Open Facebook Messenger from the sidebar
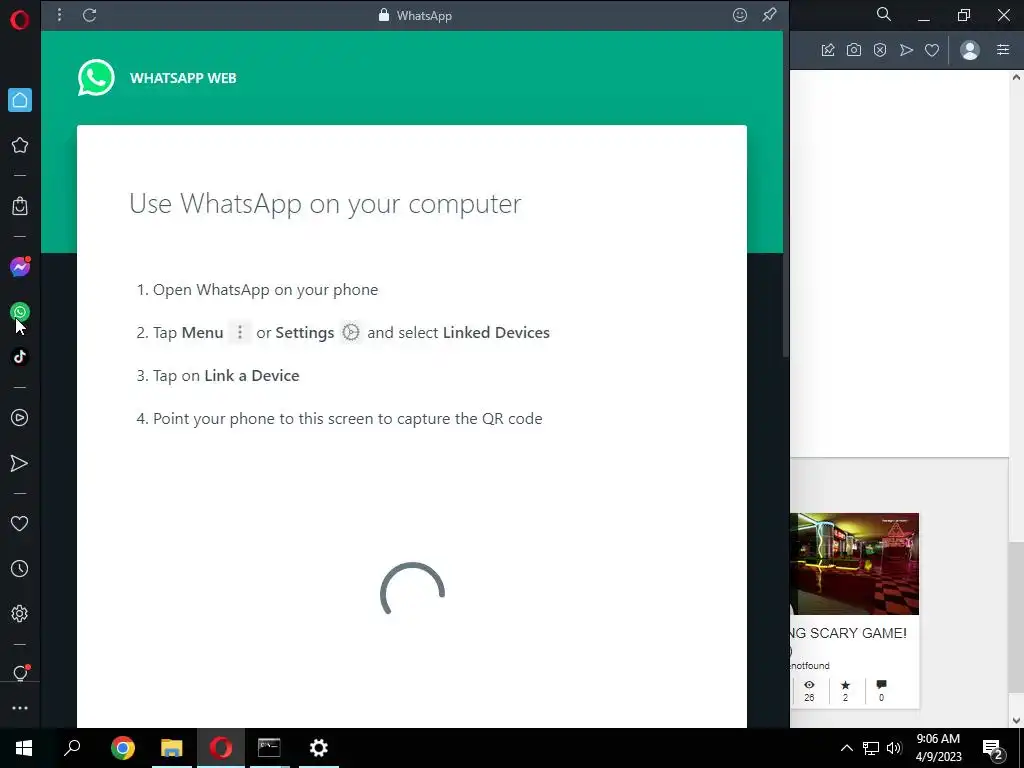 (20, 266)
